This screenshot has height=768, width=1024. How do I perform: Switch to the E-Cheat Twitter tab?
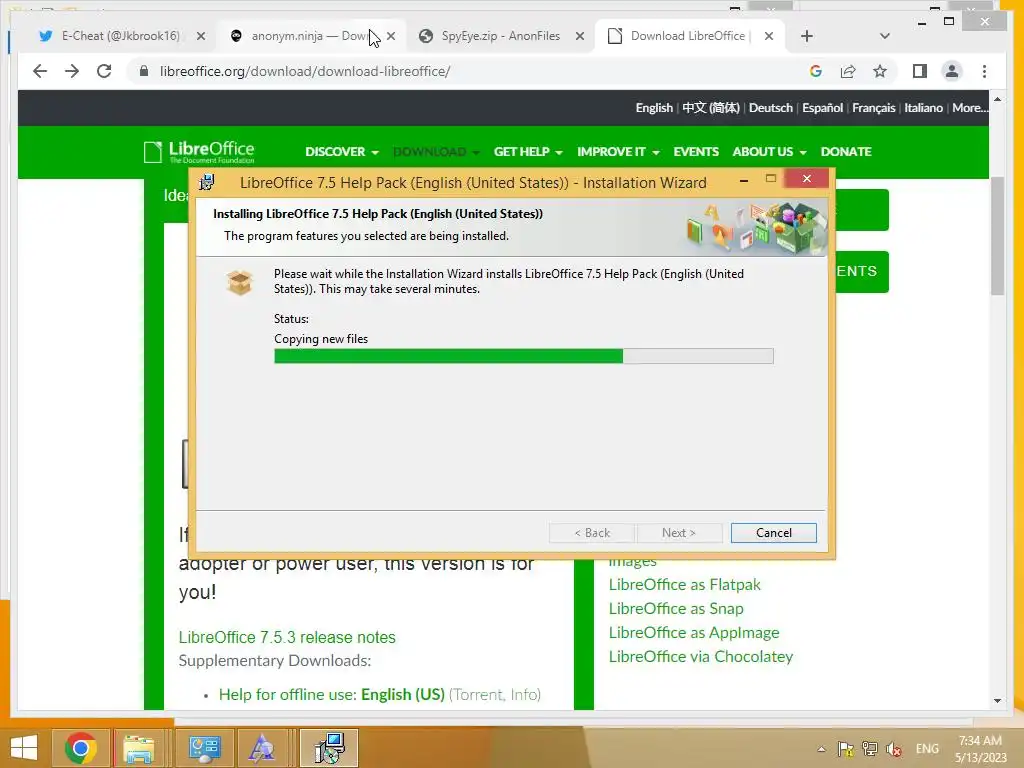click(121, 36)
